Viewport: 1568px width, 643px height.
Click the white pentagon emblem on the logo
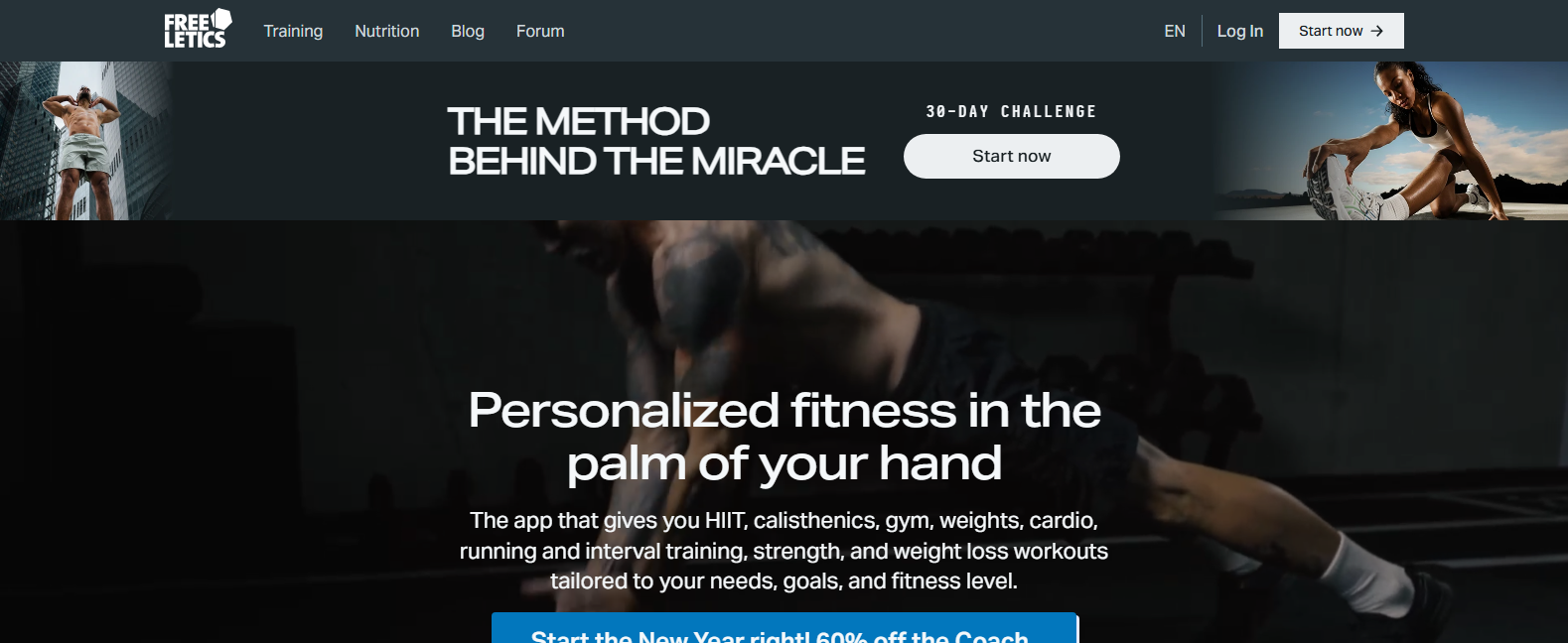pos(222,19)
